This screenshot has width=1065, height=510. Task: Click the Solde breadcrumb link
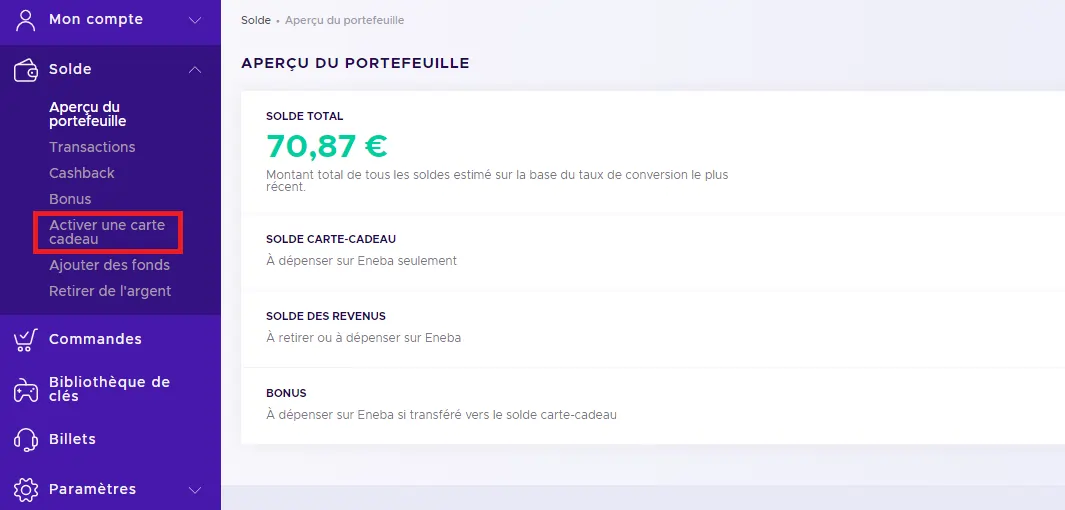[x=256, y=20]
